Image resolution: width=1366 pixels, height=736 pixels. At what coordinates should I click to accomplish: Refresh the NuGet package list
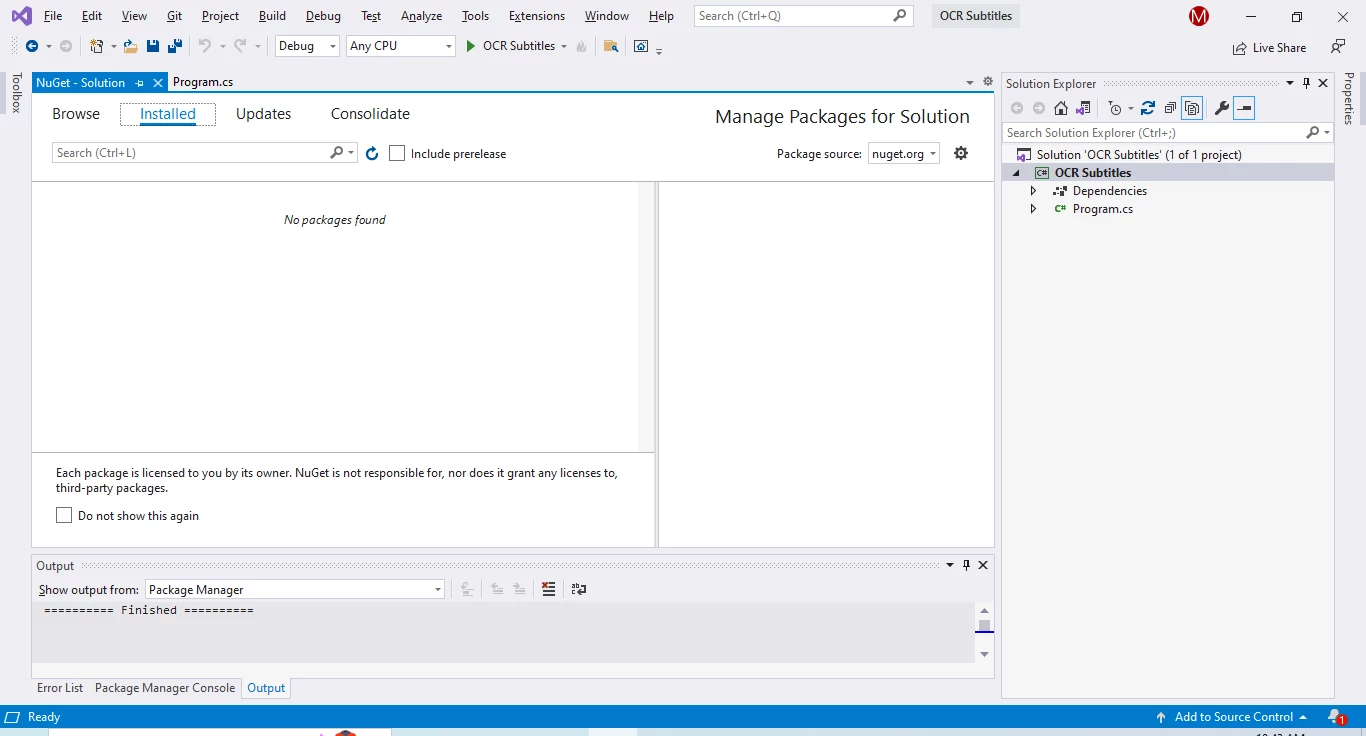coord(372,153)
